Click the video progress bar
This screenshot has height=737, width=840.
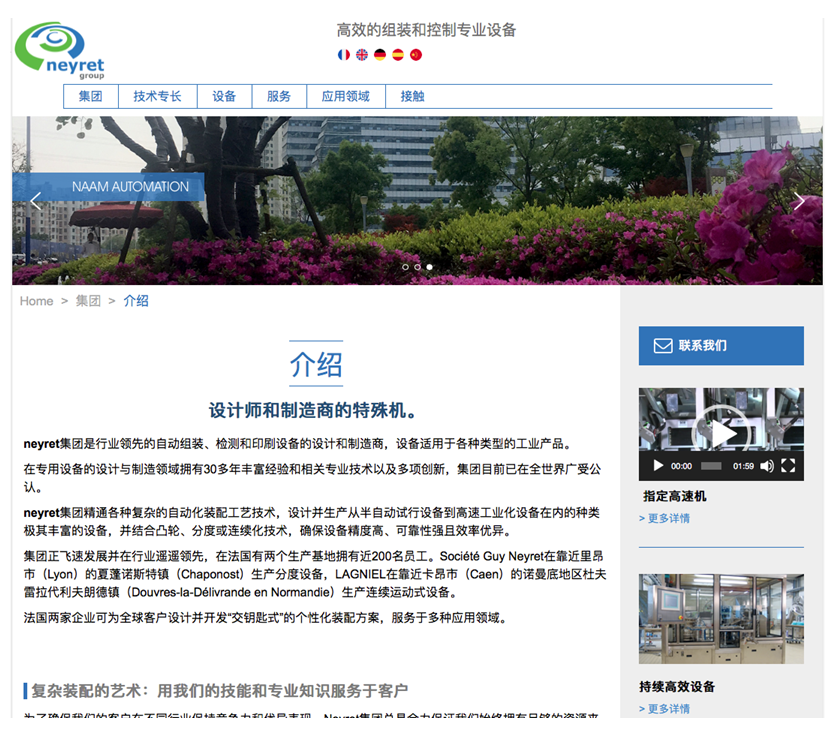(x=711, y=466)
